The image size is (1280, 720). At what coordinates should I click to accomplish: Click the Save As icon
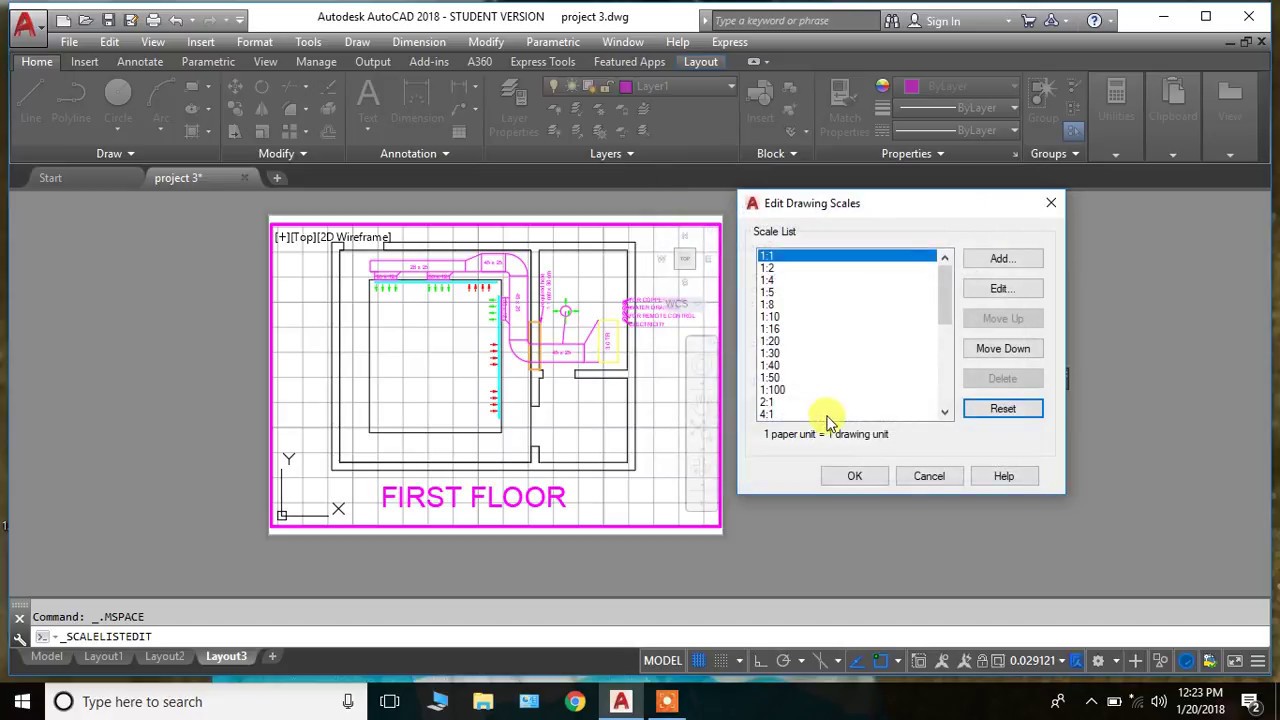[x=130, y=20]
